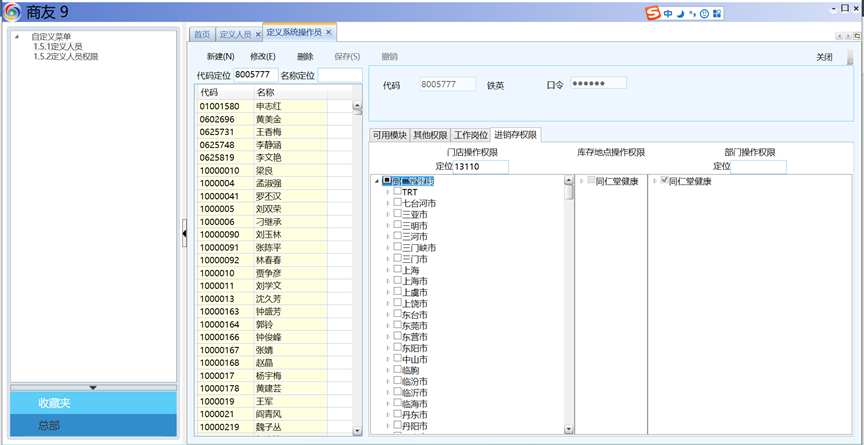Check the 中山市 checkbox
Screen dimensions: 864x445
pos(397,358)
